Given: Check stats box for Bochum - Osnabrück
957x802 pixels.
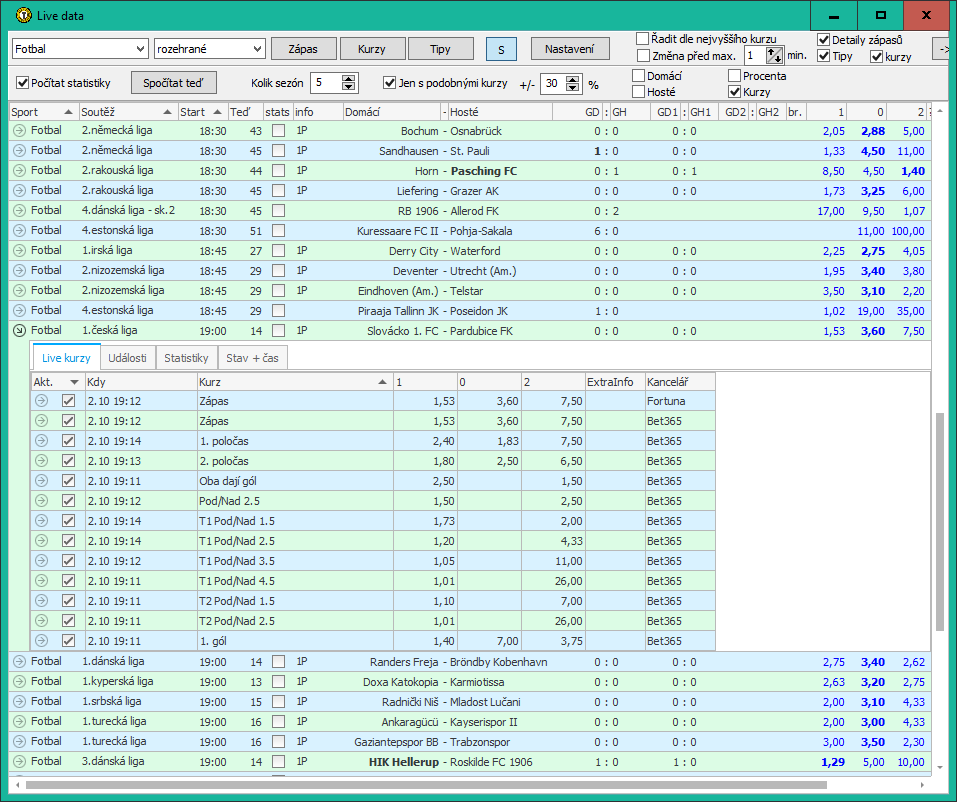Looking at the screenshot, I should (x=278, y=131).
